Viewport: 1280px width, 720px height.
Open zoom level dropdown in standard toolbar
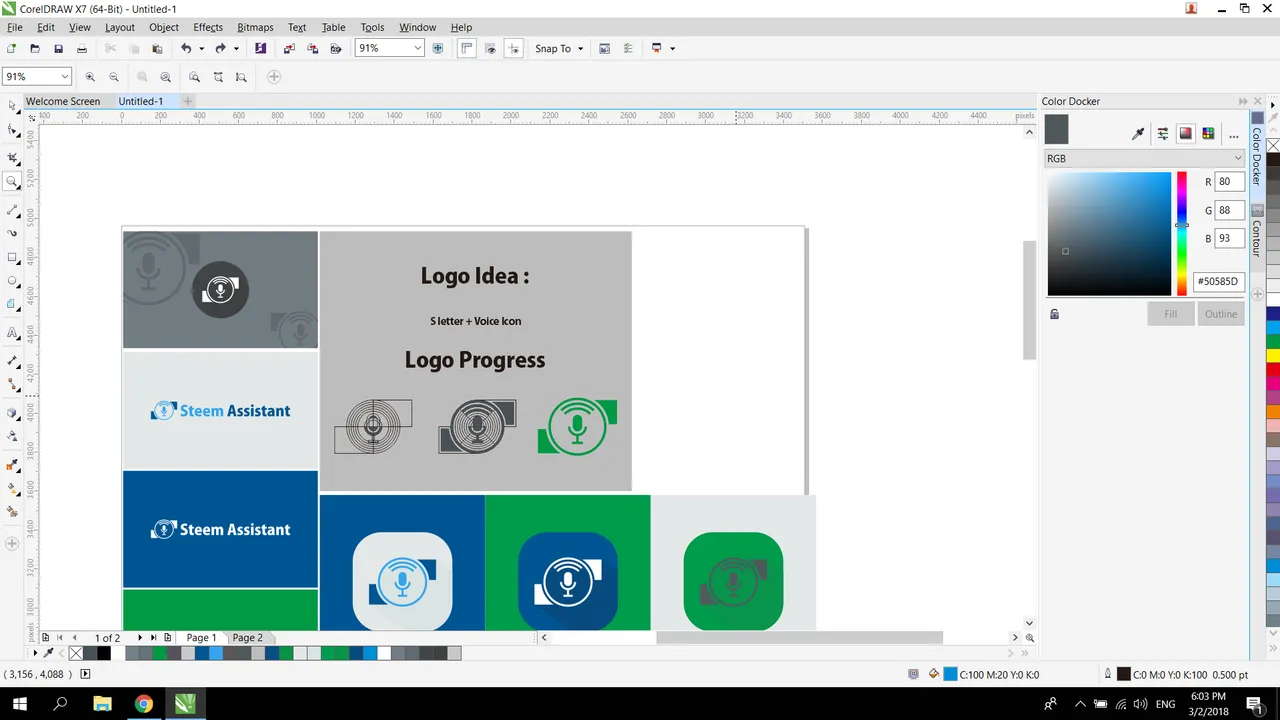pos(417,48)
